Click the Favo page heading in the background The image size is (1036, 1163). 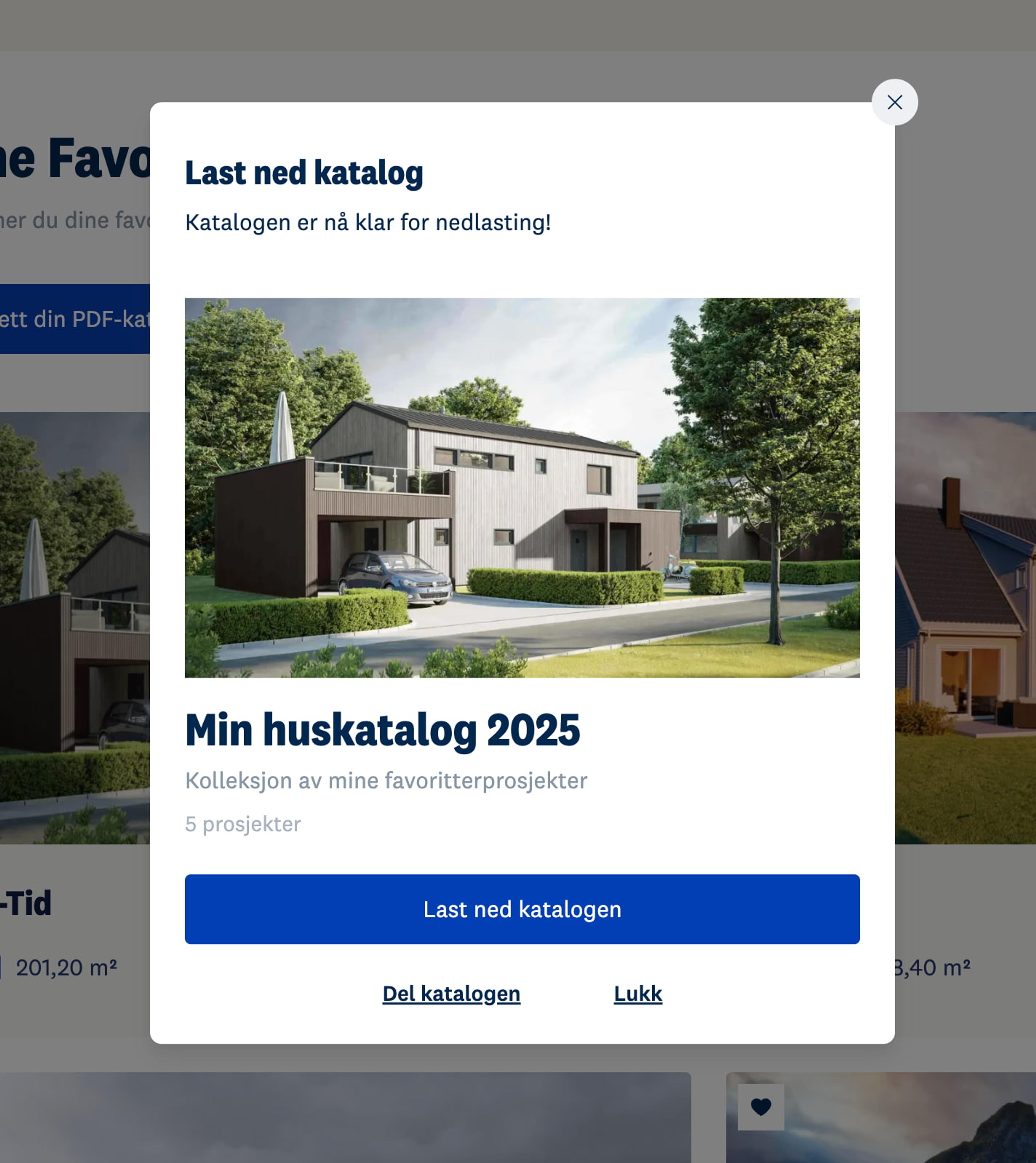tap(74, 158)
